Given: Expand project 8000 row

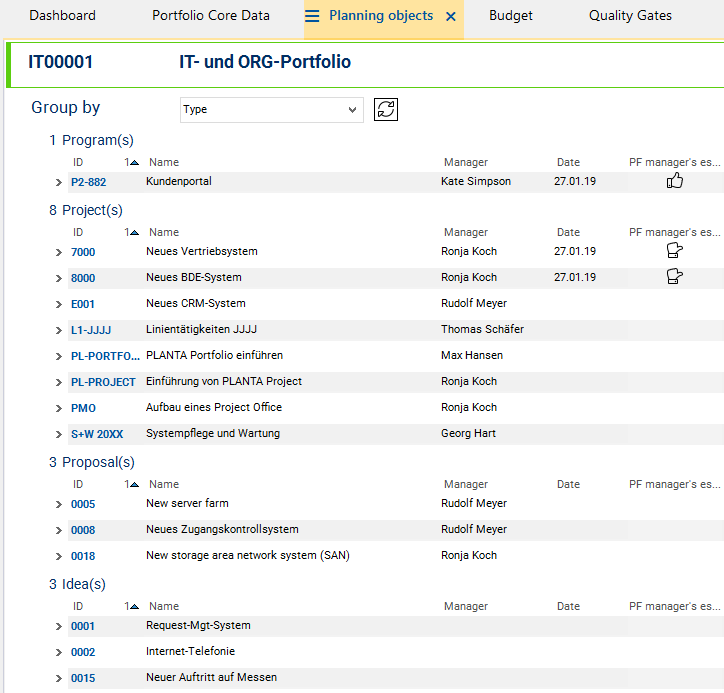Looking at the screenshot, I should click(x=59, y=278).
